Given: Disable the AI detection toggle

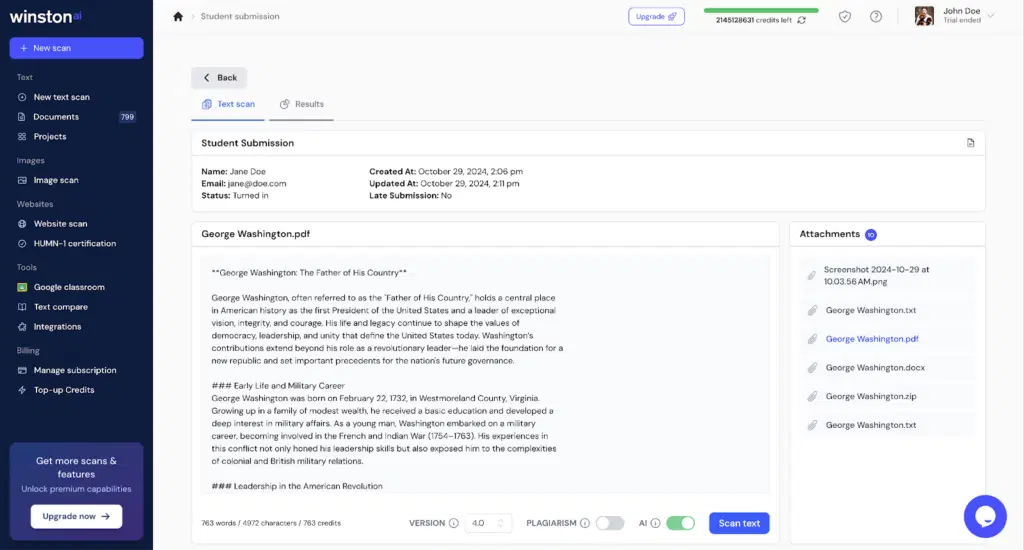Looking at the screenshot, I should [680, 523].
